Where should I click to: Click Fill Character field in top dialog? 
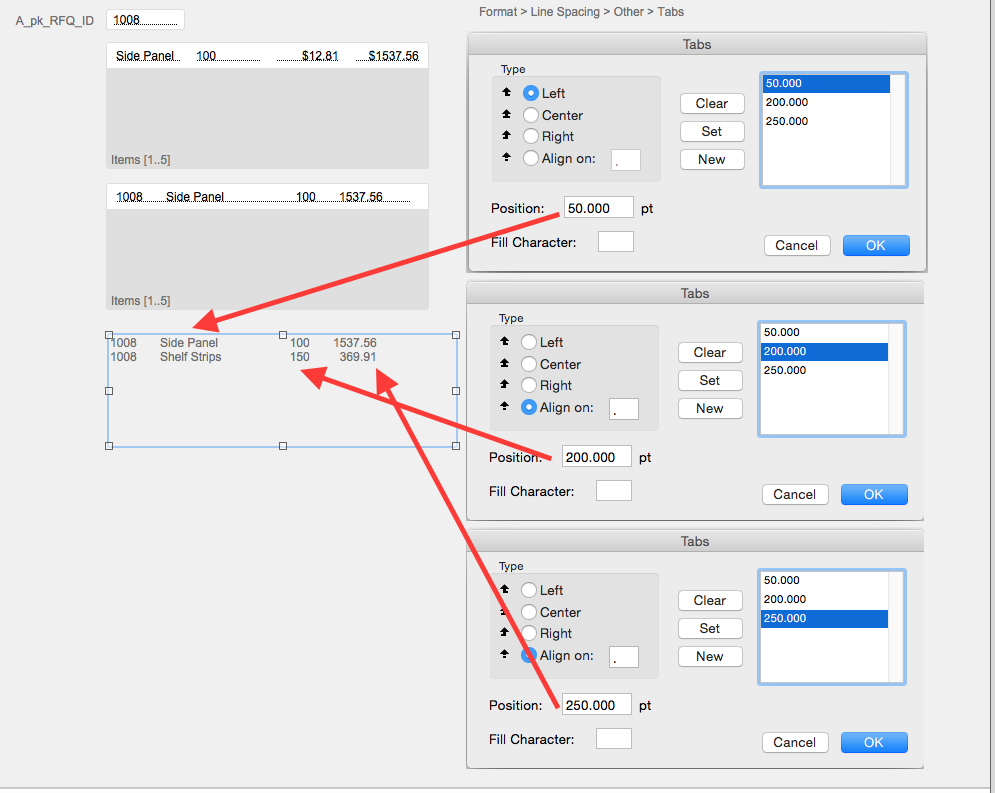pos(616,242)
